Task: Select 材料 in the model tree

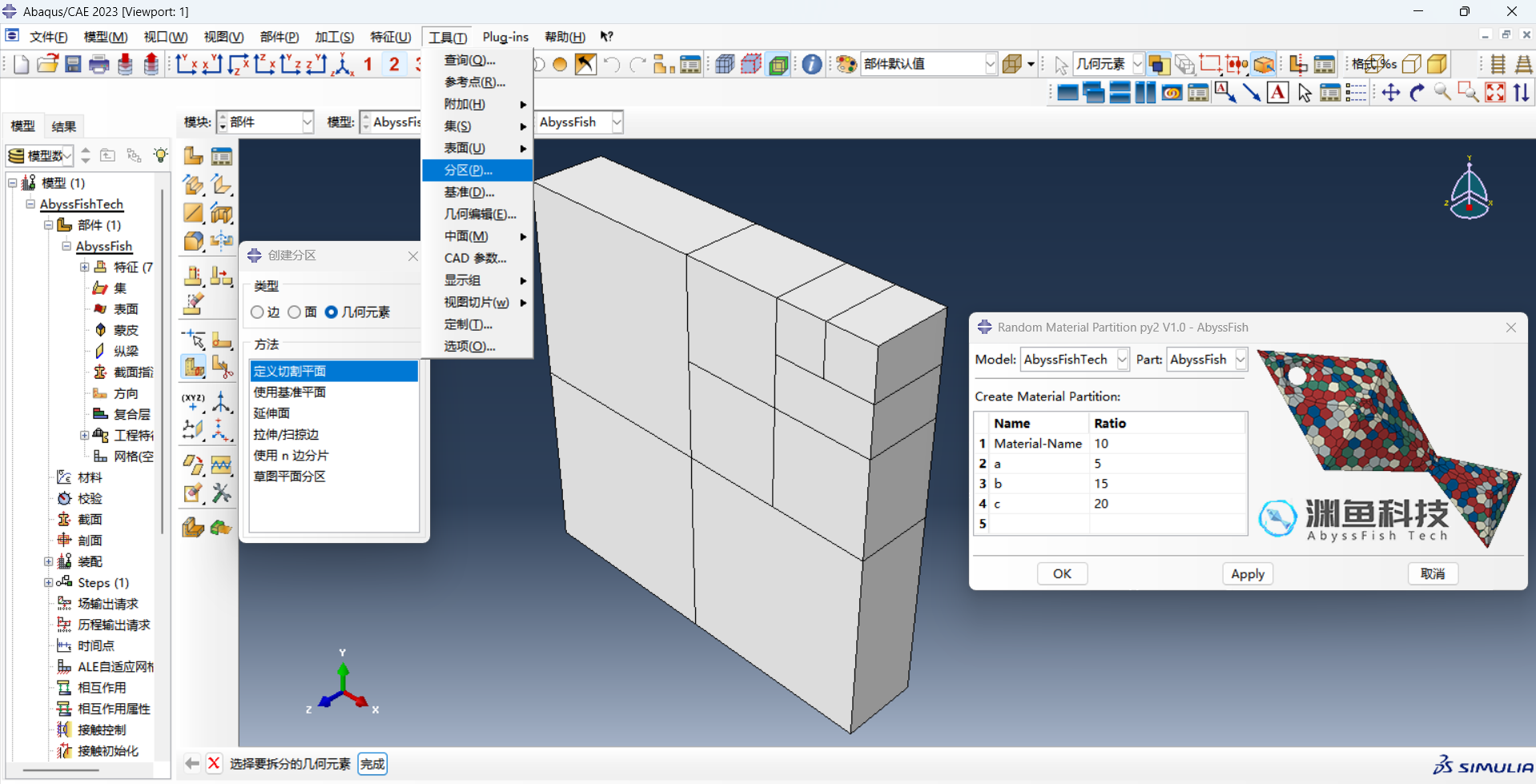Action: coord(90,477)
